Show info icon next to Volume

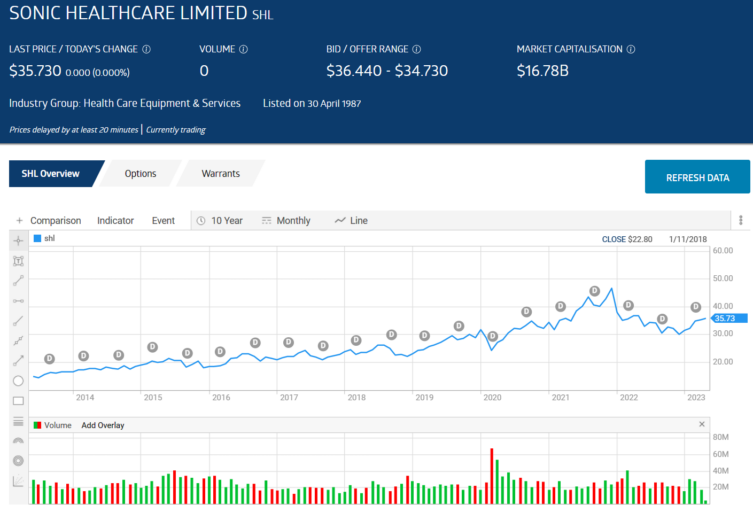pyautogui.click(x=243, y=49)
